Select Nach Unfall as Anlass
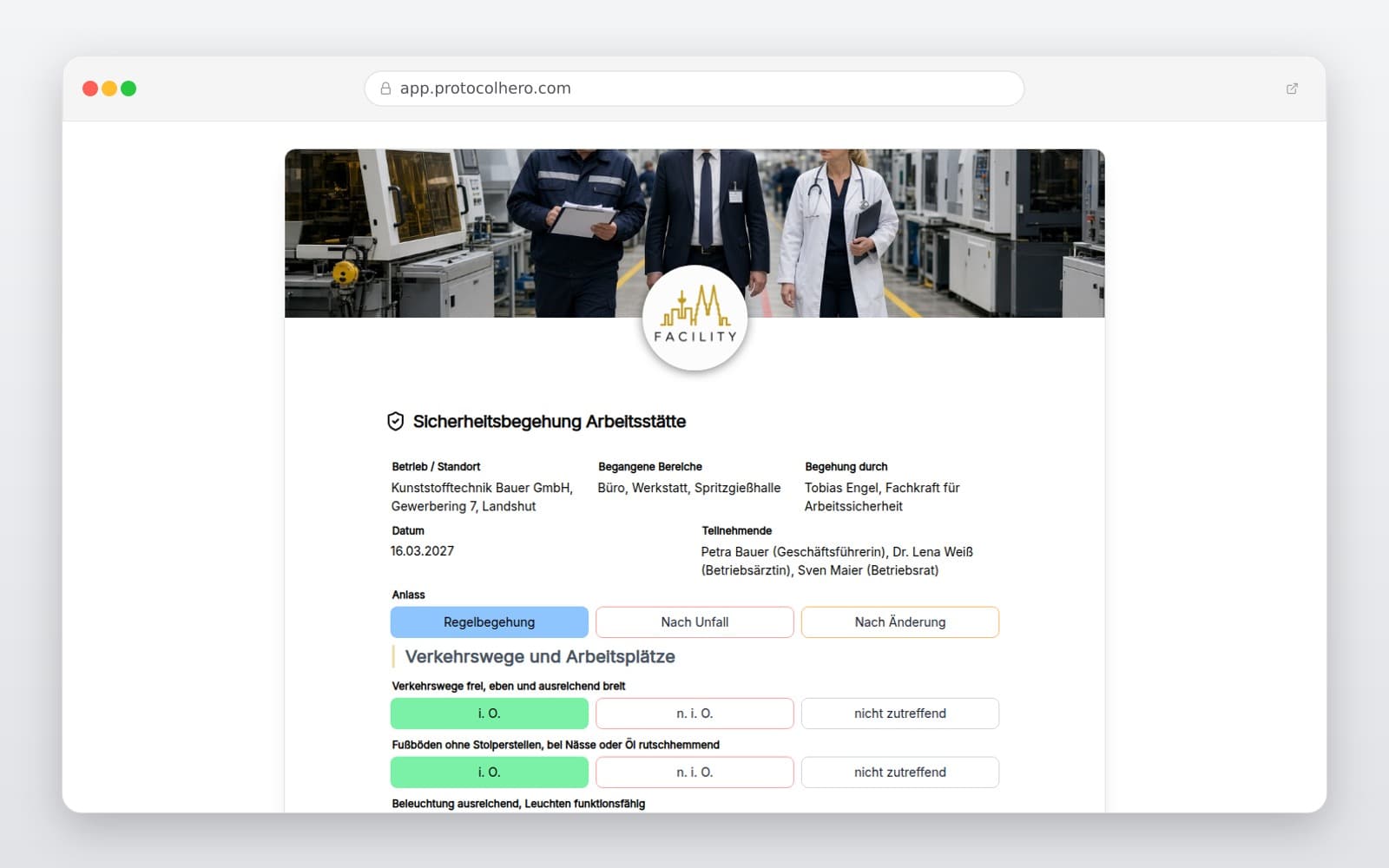This screenshot has width=1389, height=868. (x=694, y=622)
